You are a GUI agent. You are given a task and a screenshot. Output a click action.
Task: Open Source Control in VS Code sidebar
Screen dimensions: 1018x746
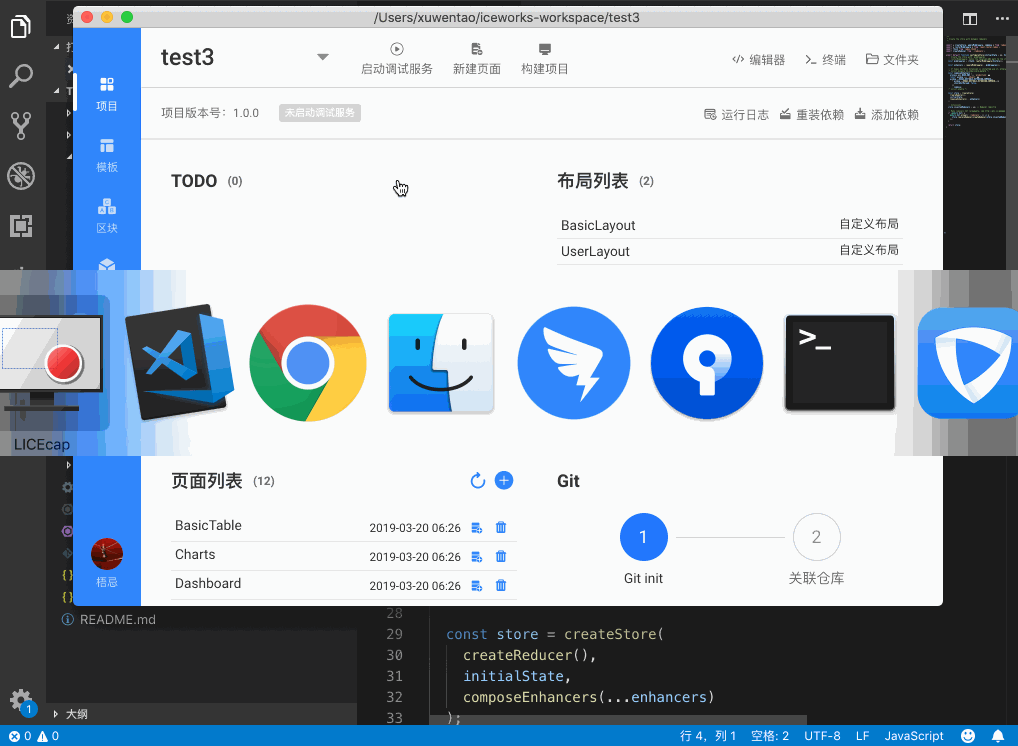pos(21,126)
